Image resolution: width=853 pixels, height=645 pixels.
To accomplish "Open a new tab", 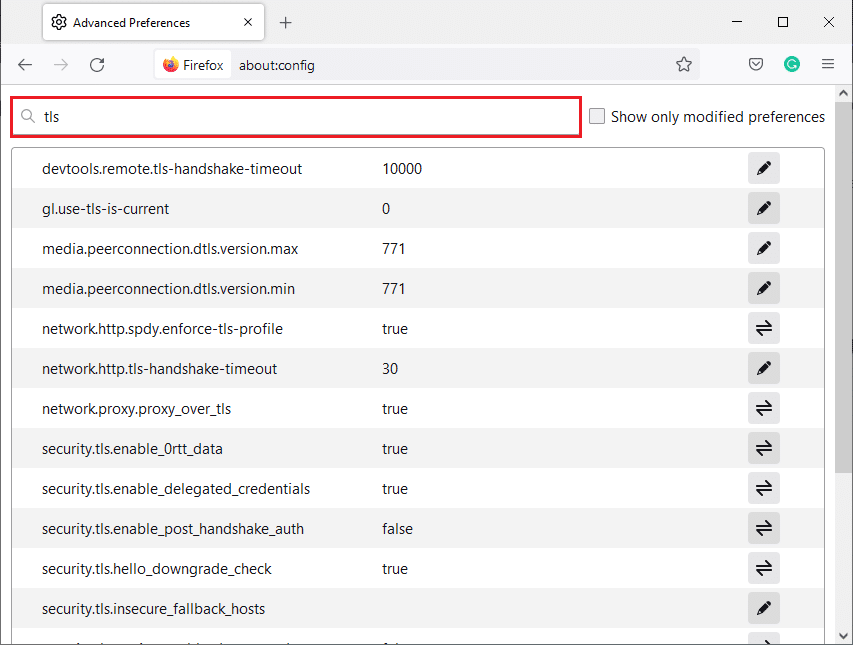I will 286,23.
